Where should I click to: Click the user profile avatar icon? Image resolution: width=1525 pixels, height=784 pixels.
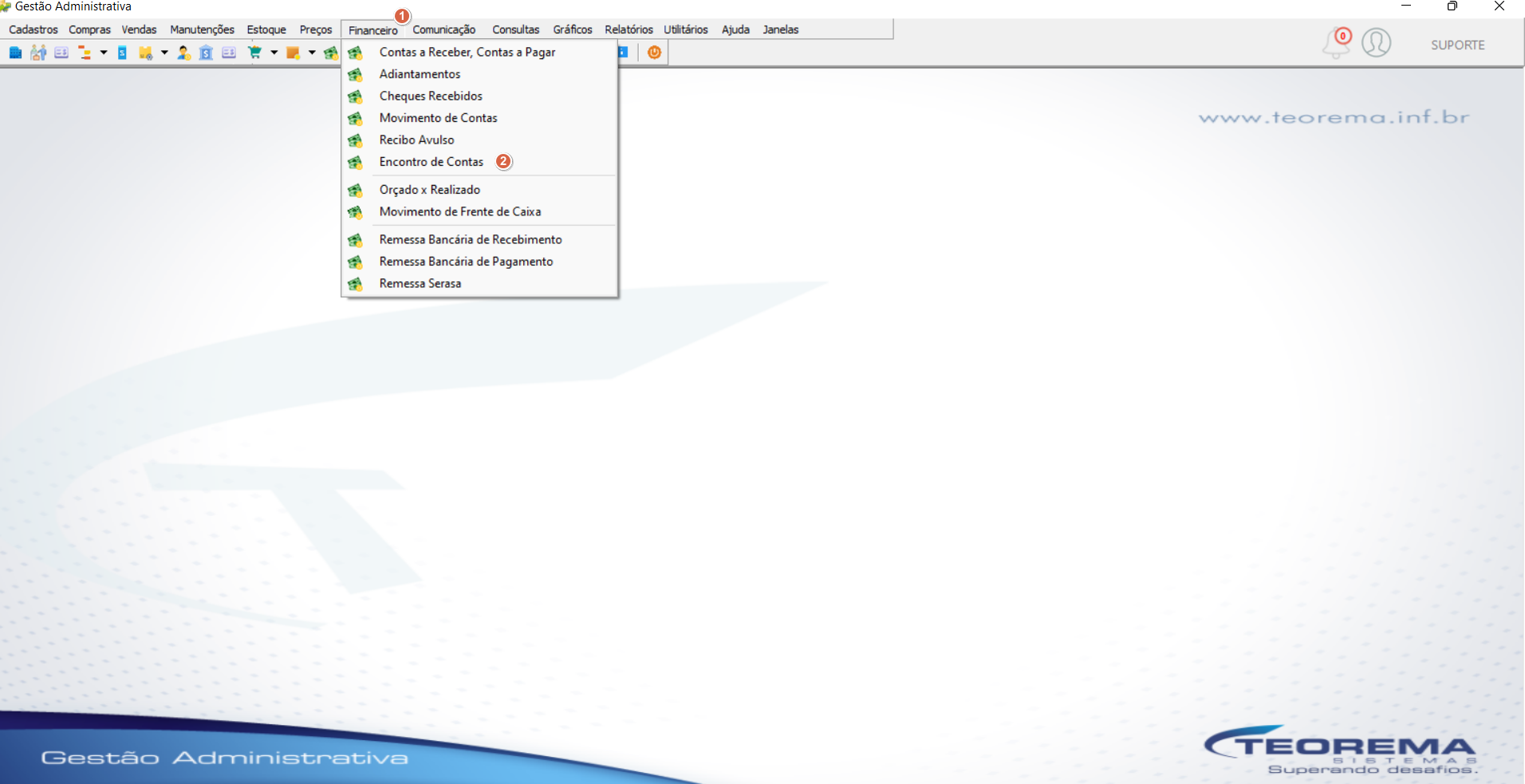point(1376,42)
